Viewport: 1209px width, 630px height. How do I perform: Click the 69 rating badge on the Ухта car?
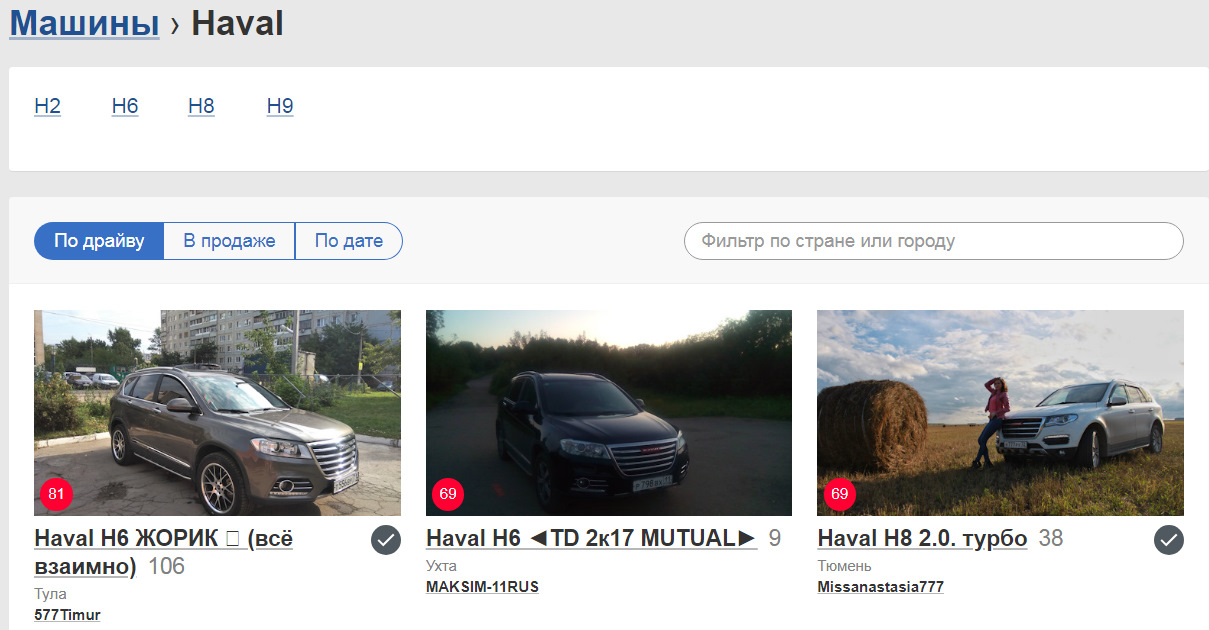point(447,494)
